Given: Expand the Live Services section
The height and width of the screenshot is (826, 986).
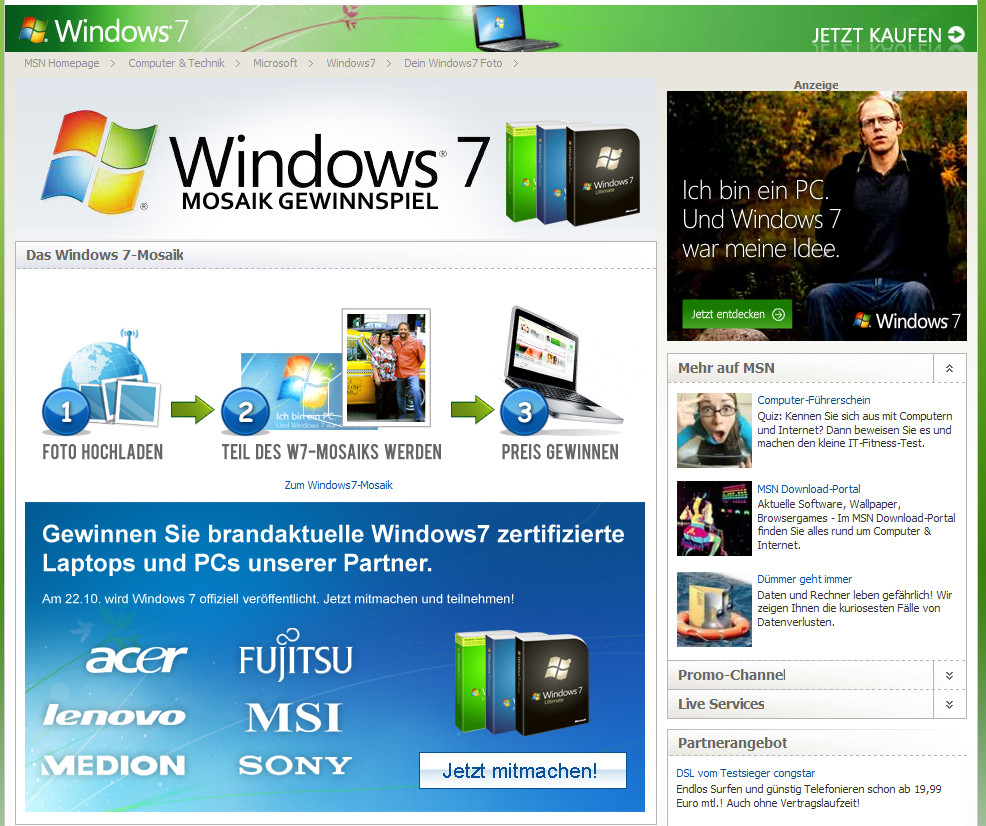Looking at the screenshot, I should click(950, 705).
